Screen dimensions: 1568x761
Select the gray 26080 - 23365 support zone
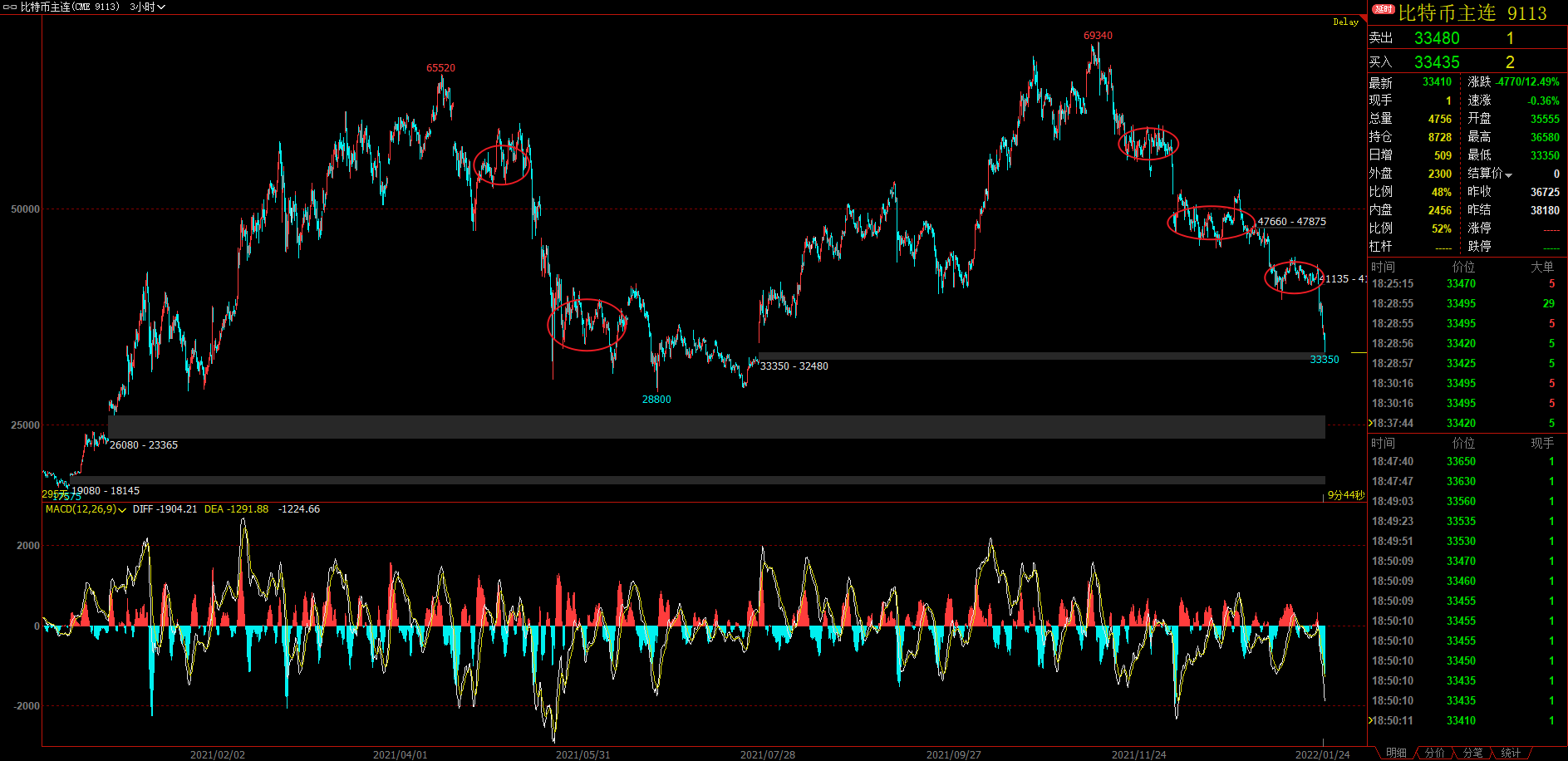716,427
